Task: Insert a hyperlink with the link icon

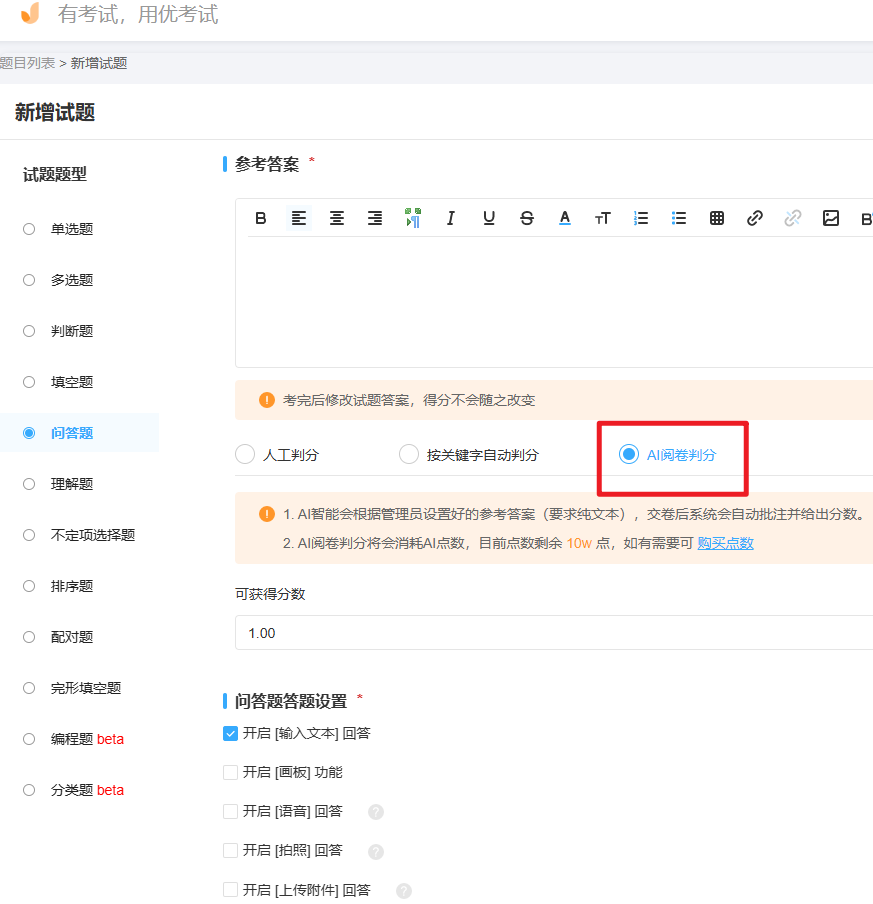Action: click(754, 218)
